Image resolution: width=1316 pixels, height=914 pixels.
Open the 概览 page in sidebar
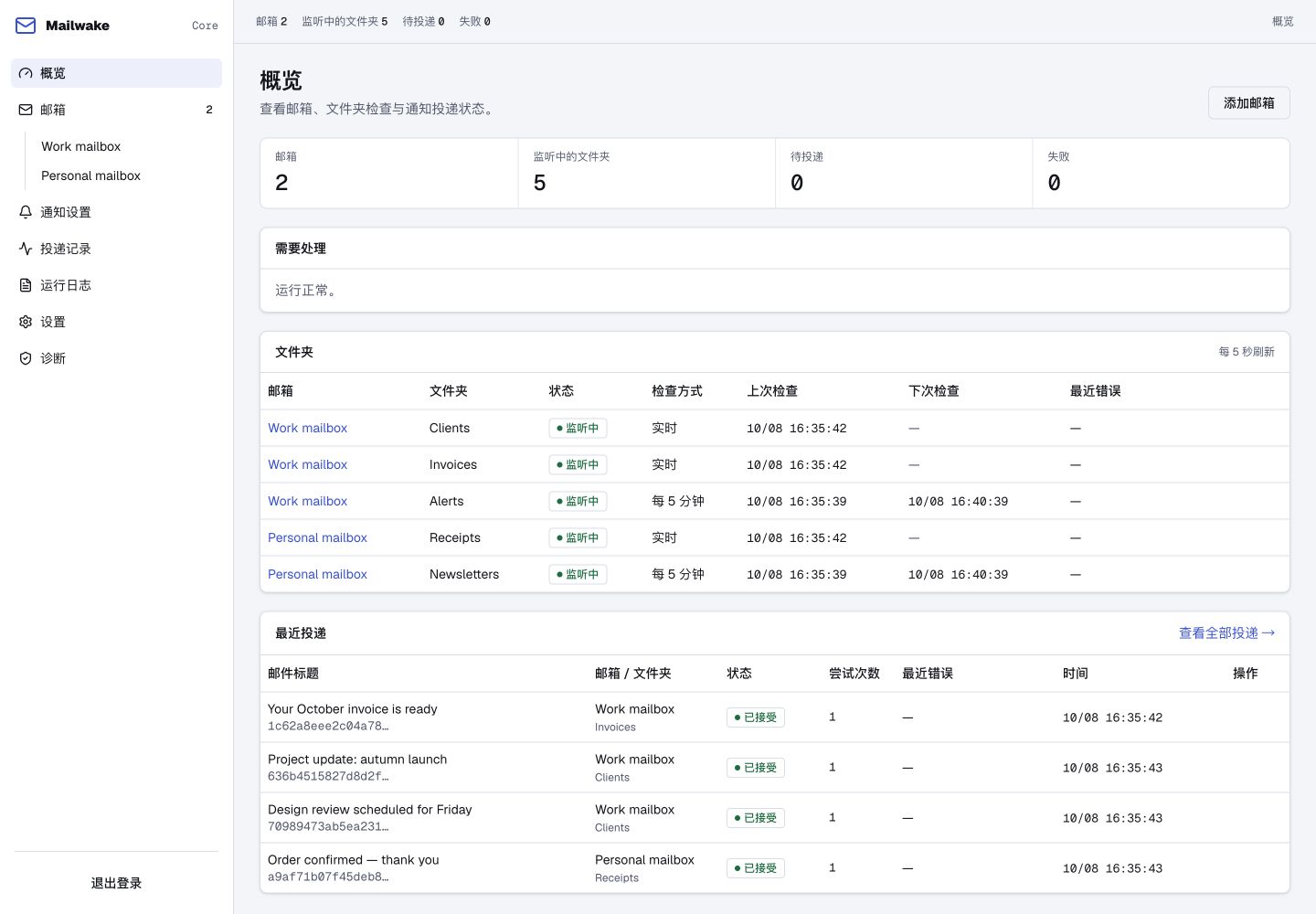click(x=116, y=73)
